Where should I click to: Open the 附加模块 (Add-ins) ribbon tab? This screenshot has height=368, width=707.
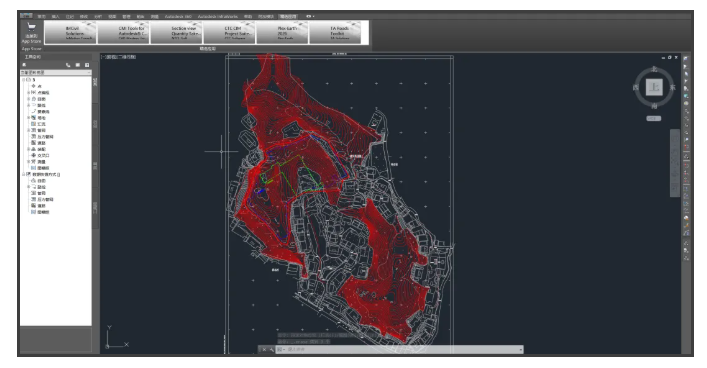point(266,17)
